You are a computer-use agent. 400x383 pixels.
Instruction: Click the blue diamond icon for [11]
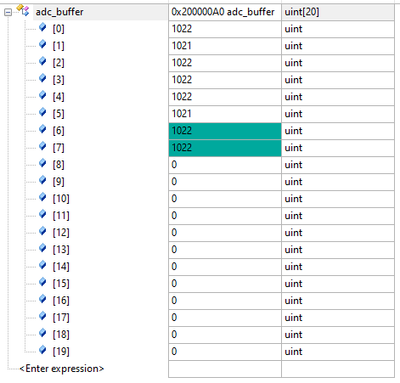[x=43, y=214]
